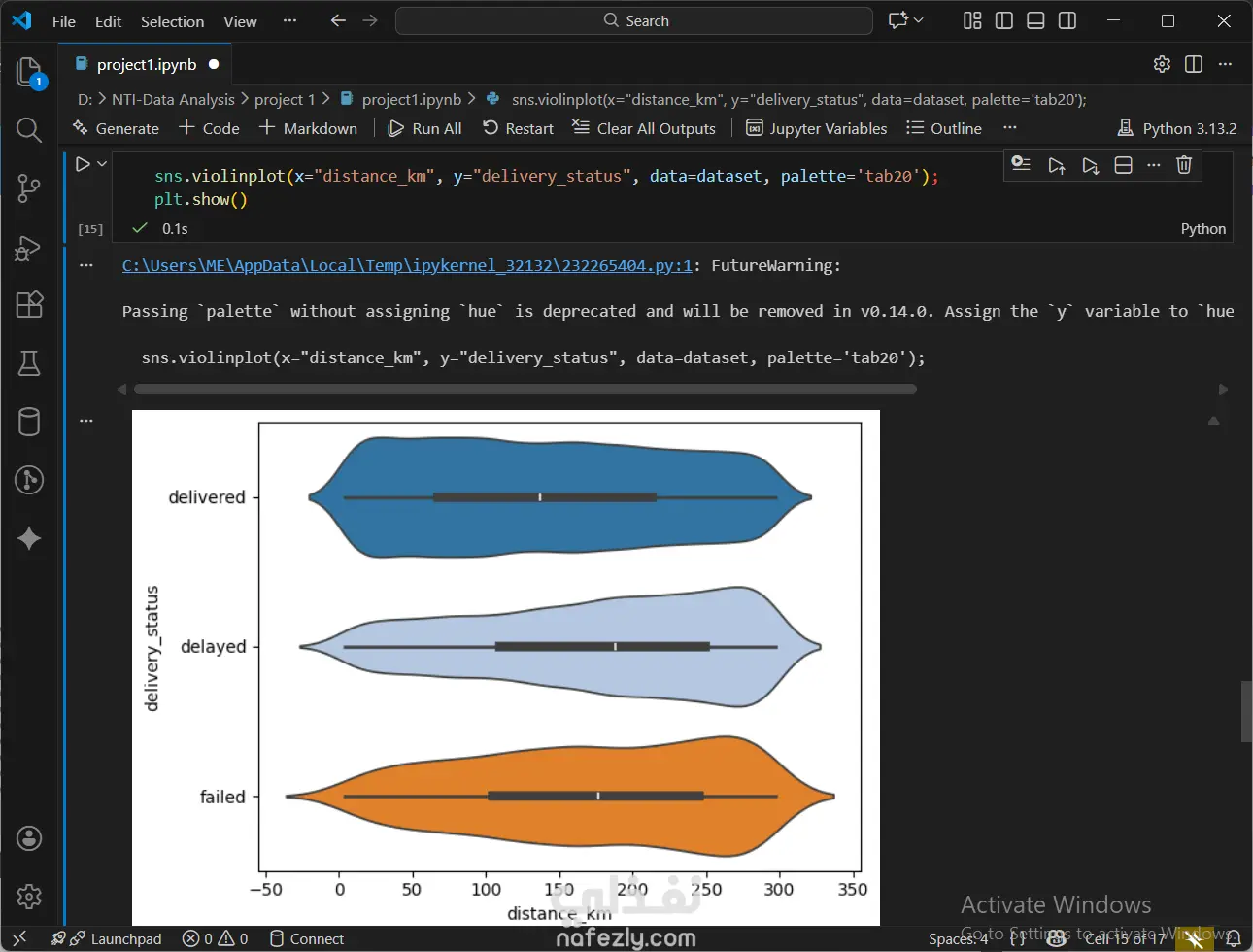Open the Explorer view in activity bar
This screenshot has height=952, width=1253.
point(29,72)
